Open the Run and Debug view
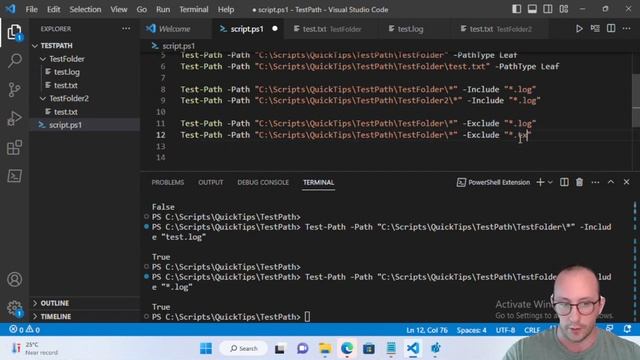This screenshot has height=360, width=640. [14, 118]
